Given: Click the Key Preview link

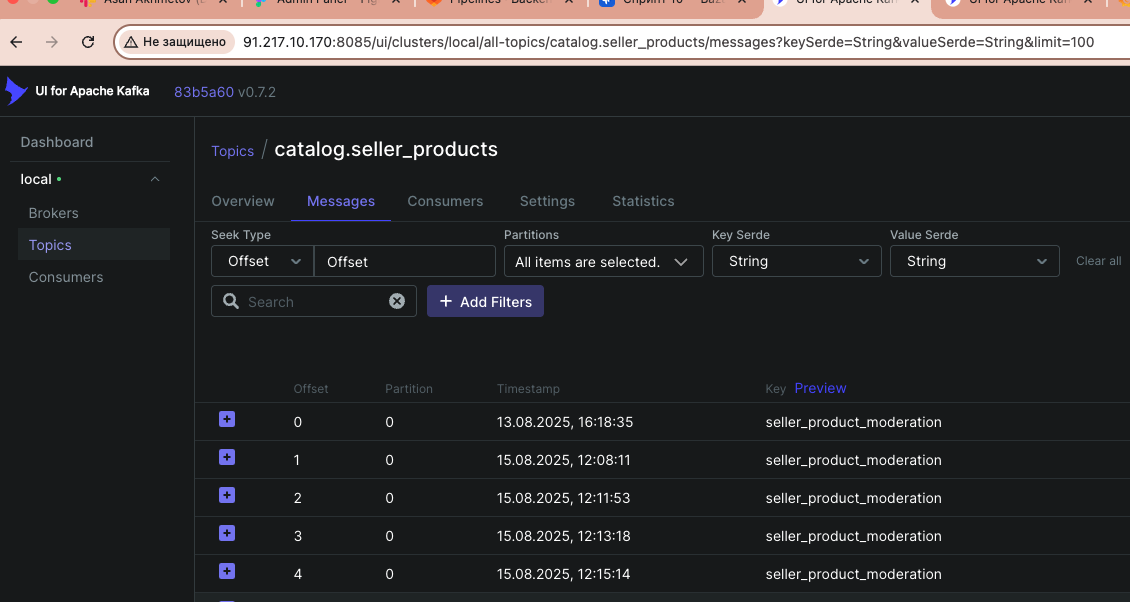Looking at the screenshot, I should coord(820,388).
